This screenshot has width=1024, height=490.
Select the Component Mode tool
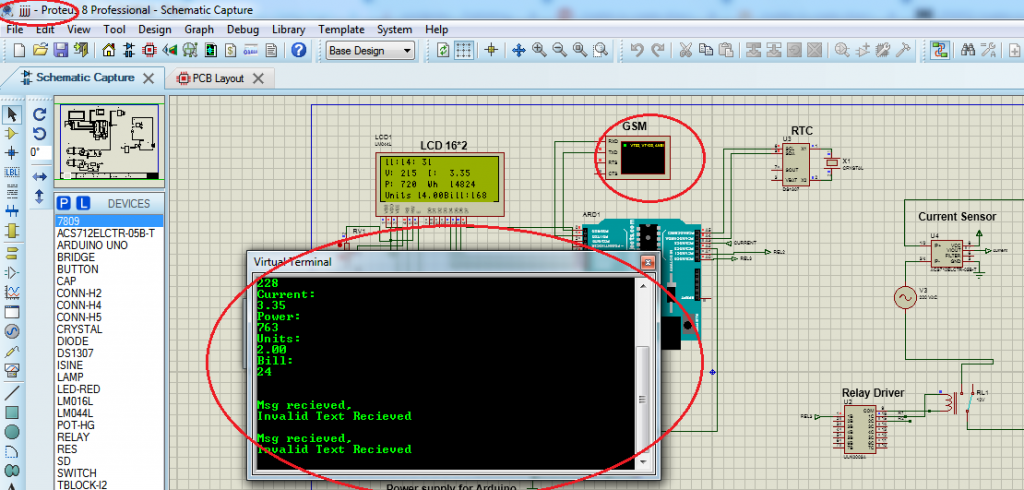tap(11, 133)
